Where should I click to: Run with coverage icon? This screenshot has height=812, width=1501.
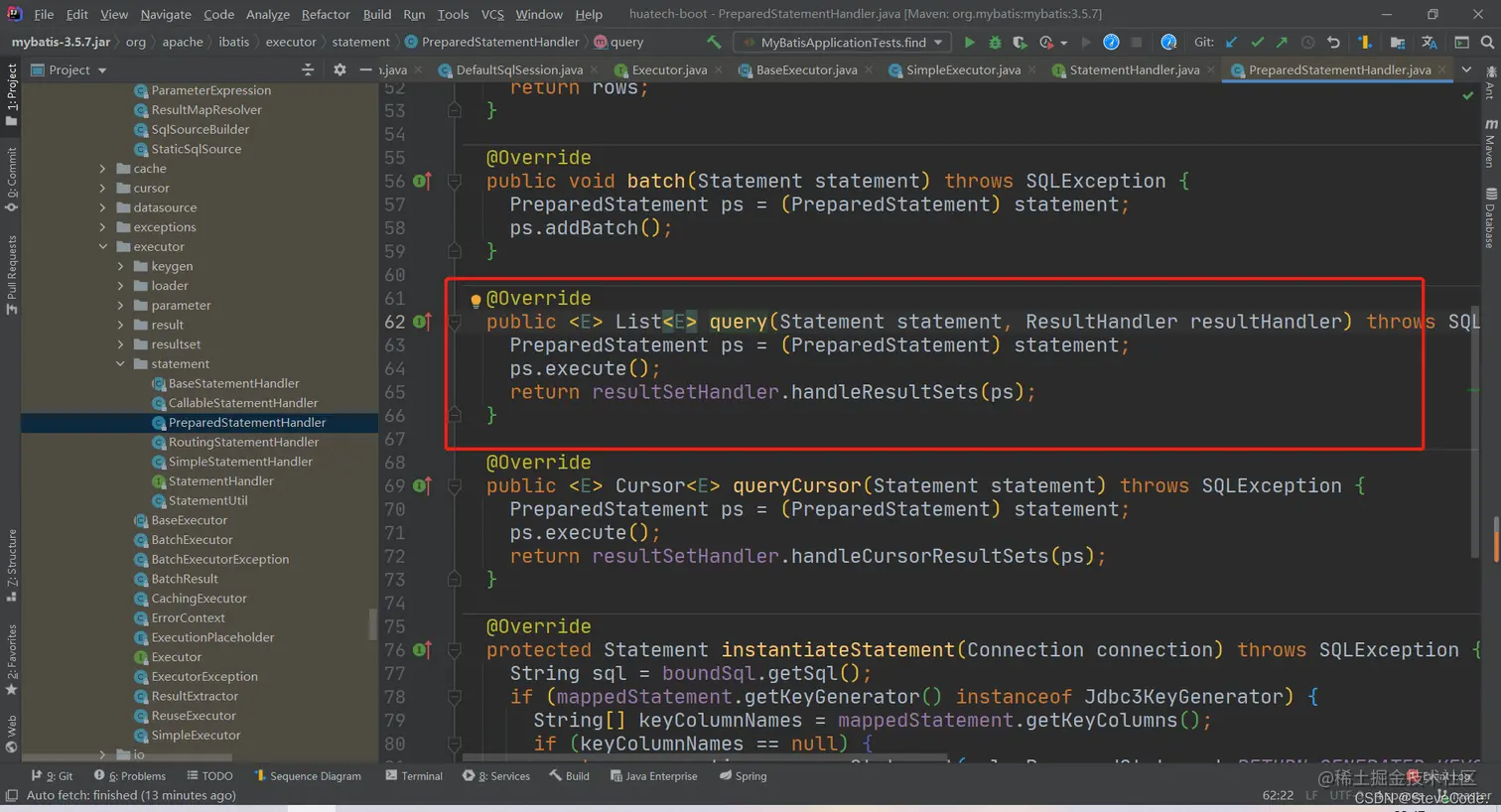click(1020, 42)
